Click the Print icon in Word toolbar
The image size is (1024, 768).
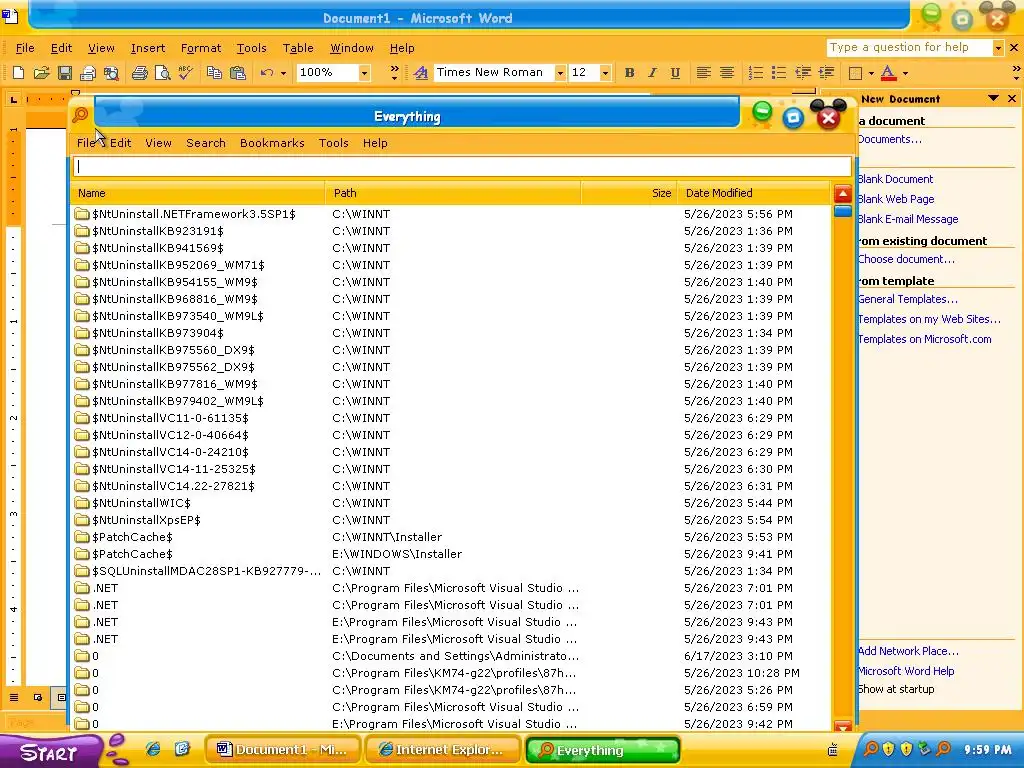coord(139,72)
